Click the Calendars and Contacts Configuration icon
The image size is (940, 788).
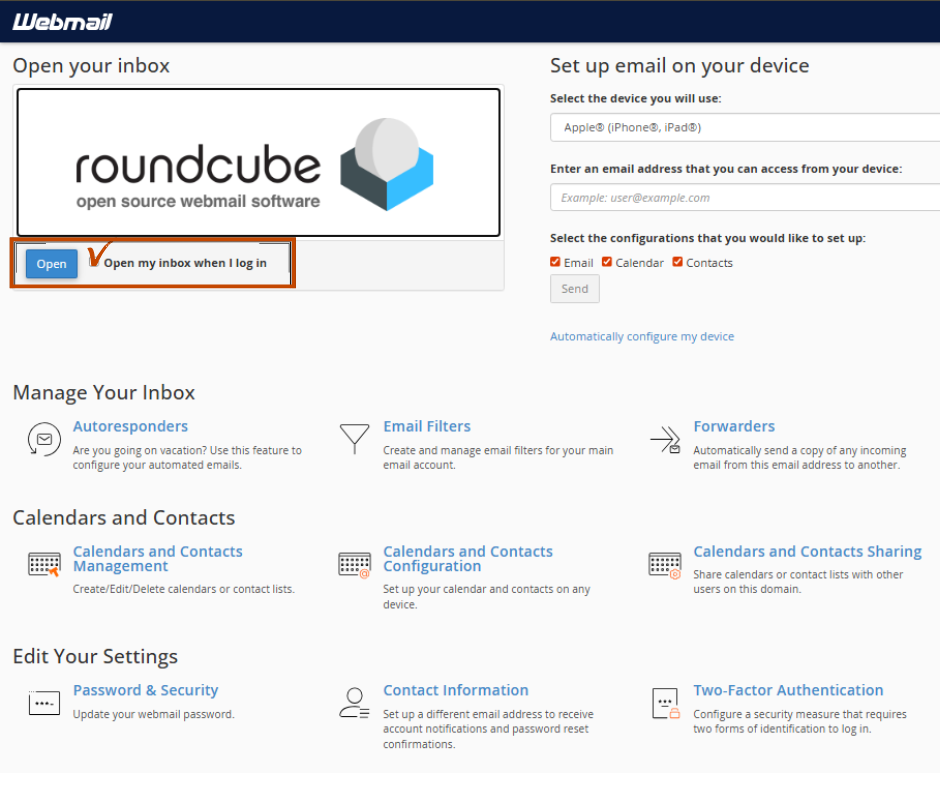click(x=354, y=564)
